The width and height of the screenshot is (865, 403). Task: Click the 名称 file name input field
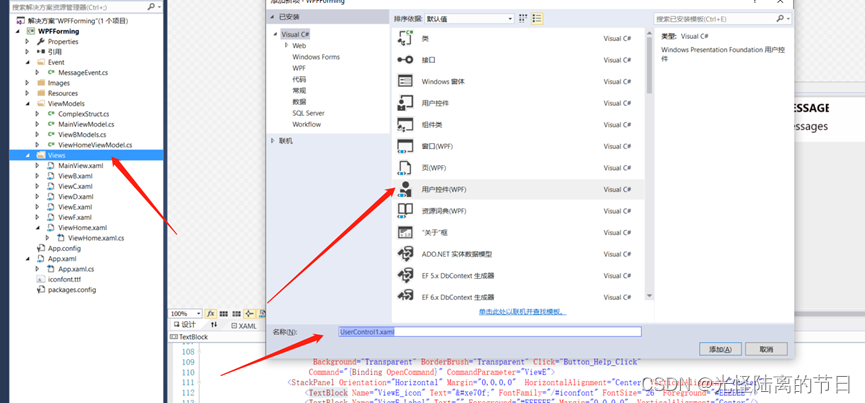pos(490,331)
